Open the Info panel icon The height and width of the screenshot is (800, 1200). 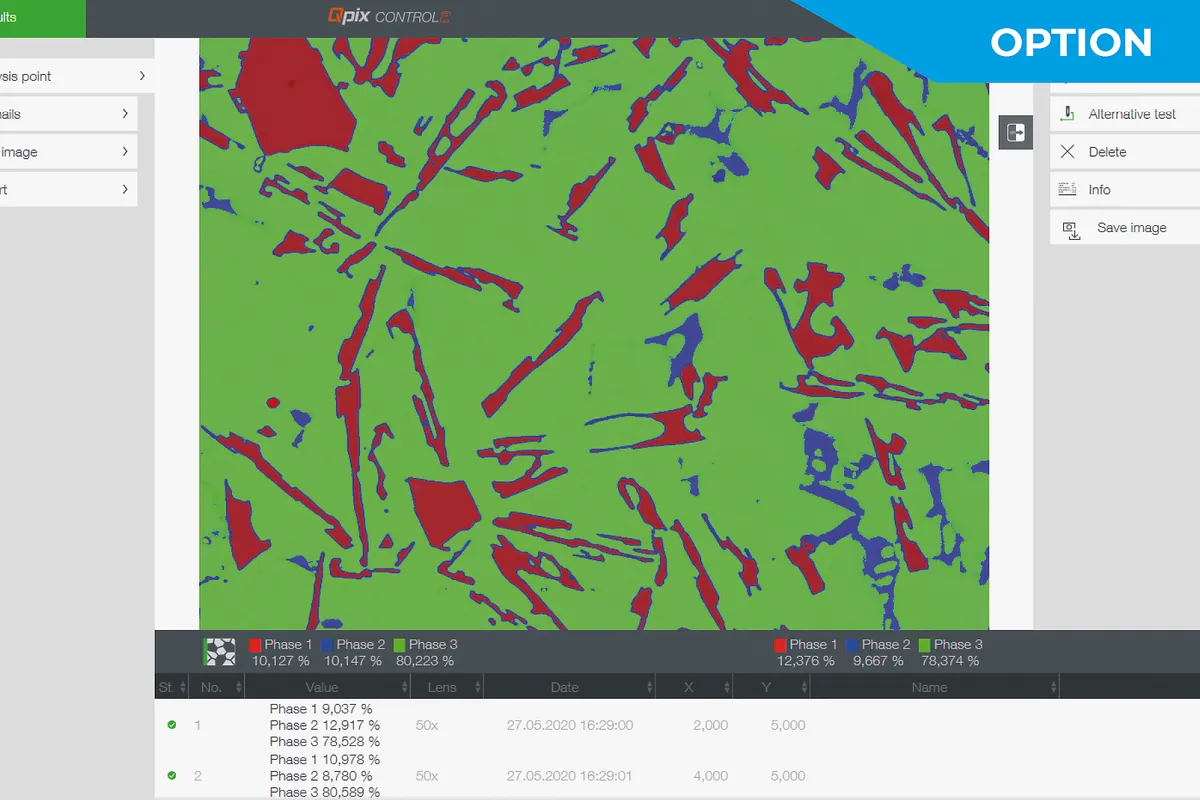pos(1068,190)
